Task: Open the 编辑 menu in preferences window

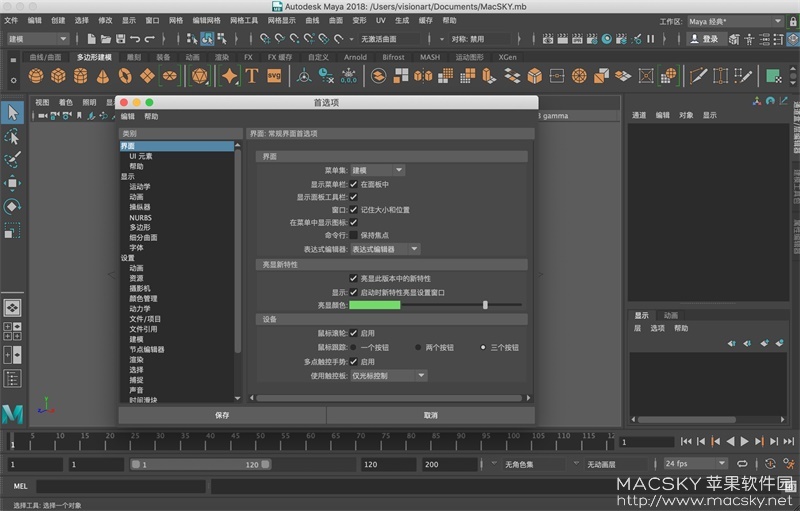Action: [x=128, y=116]
